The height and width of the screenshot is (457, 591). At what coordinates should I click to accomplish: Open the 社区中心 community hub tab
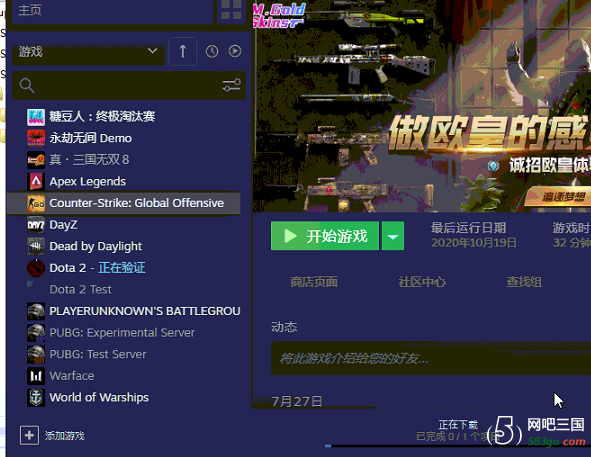422,282
